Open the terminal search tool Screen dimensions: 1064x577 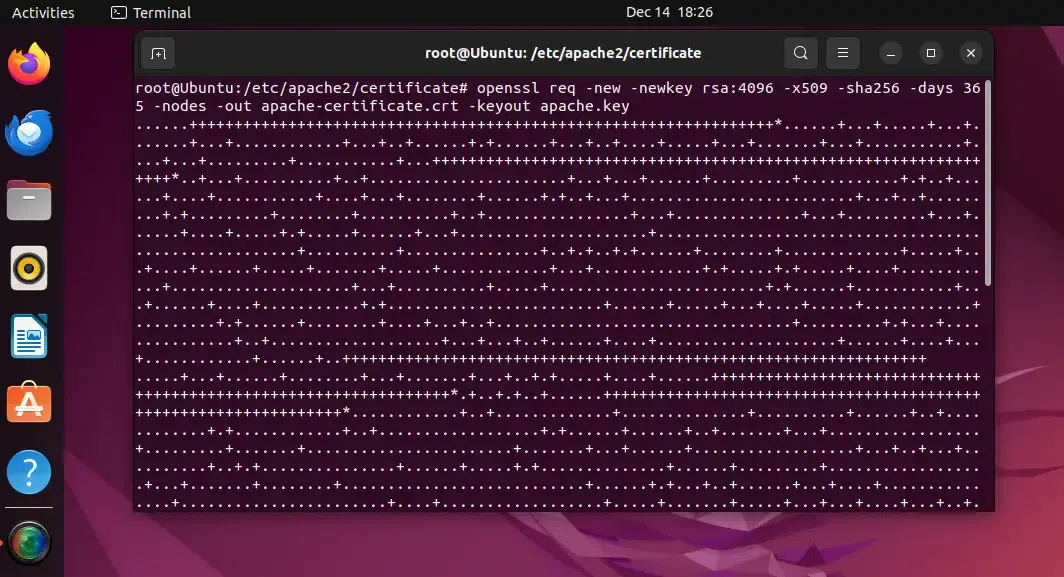(801, 53)
